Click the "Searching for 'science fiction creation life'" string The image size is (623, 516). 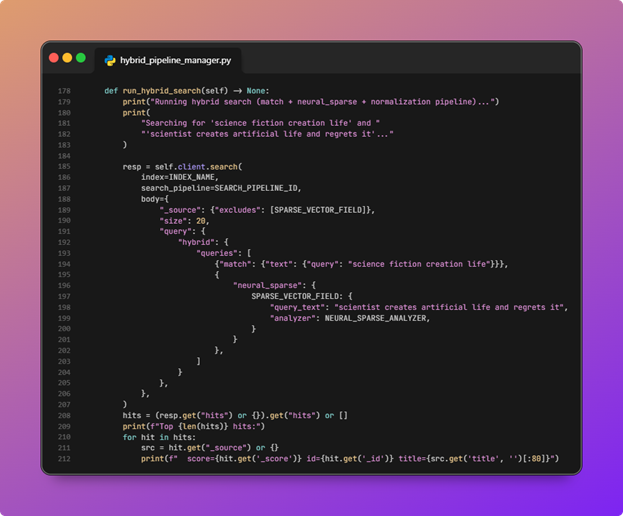pyautogui.click(x=260, y=123)
